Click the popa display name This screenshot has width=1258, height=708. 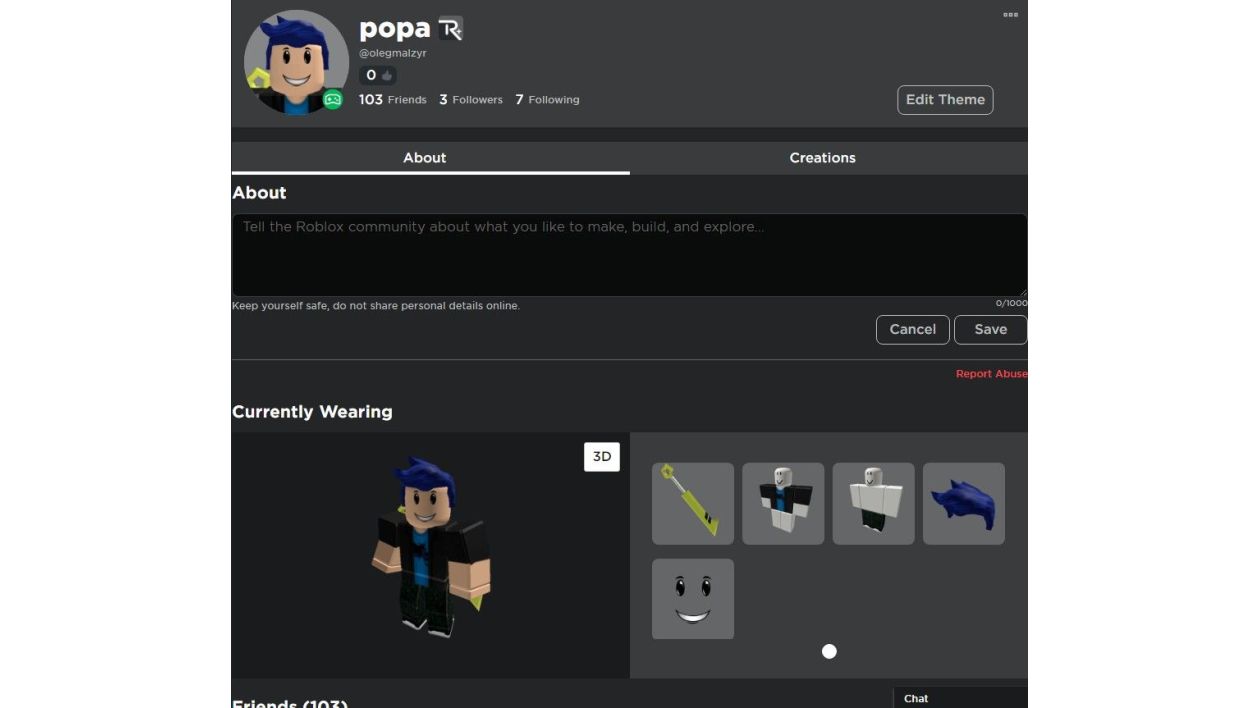tap(394, 29)
